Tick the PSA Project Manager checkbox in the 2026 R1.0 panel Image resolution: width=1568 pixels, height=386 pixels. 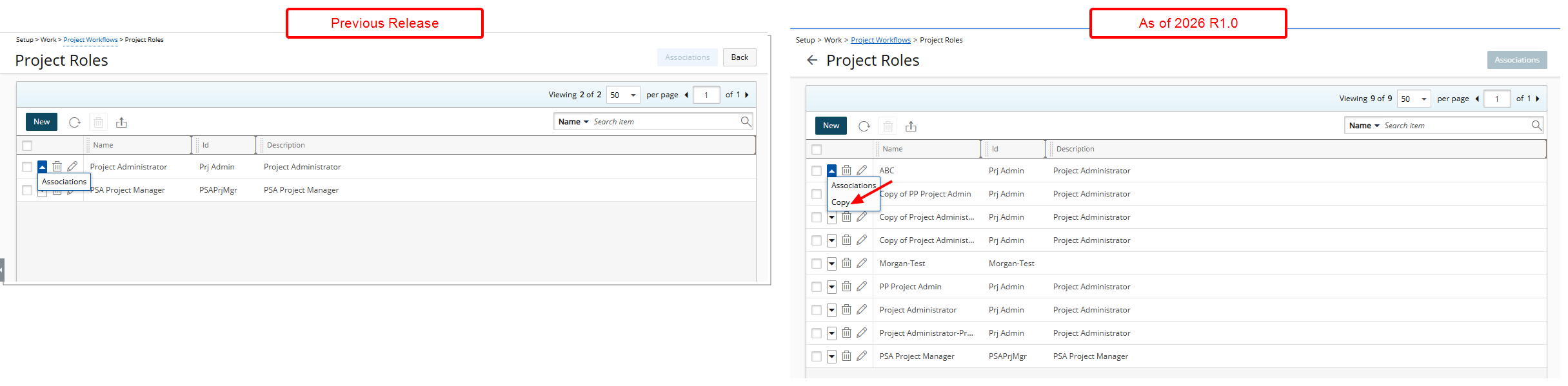pos(817,356)
